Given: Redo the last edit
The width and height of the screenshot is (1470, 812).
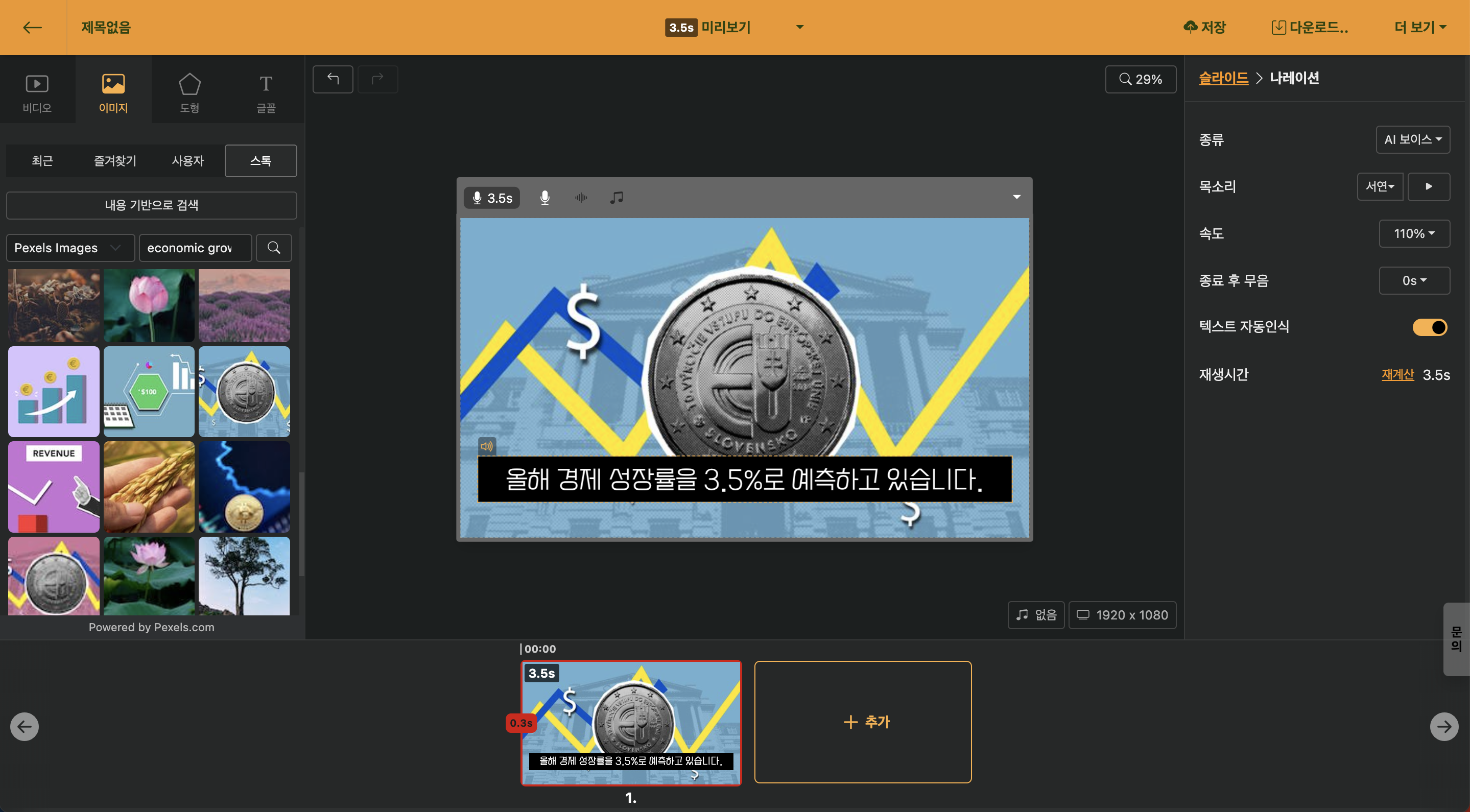Looking at the screenshot, I should point(378,79).
